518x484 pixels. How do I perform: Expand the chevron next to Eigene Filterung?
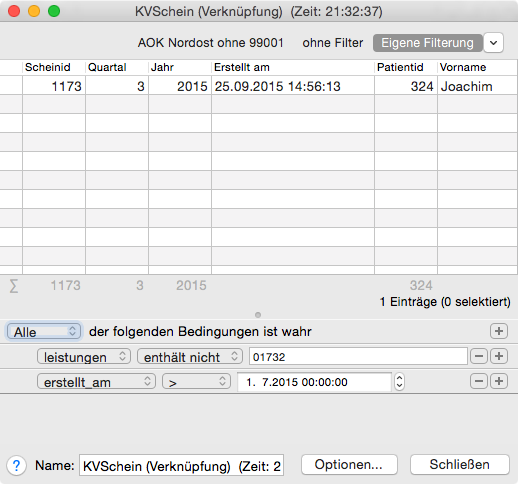[493, 43]
